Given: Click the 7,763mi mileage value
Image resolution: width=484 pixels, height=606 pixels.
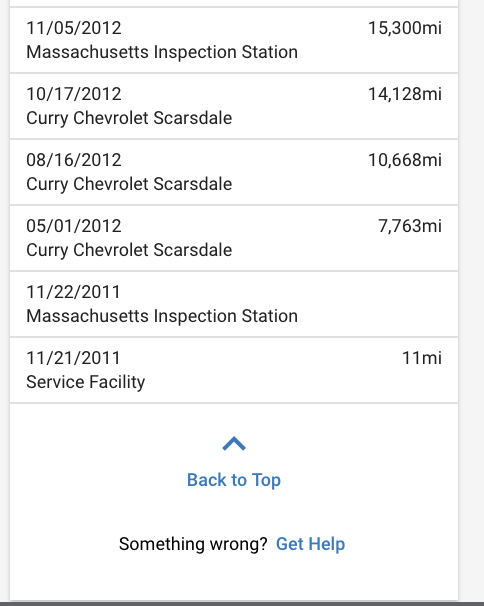Looking at the screenshot, I should click(410, 226).
